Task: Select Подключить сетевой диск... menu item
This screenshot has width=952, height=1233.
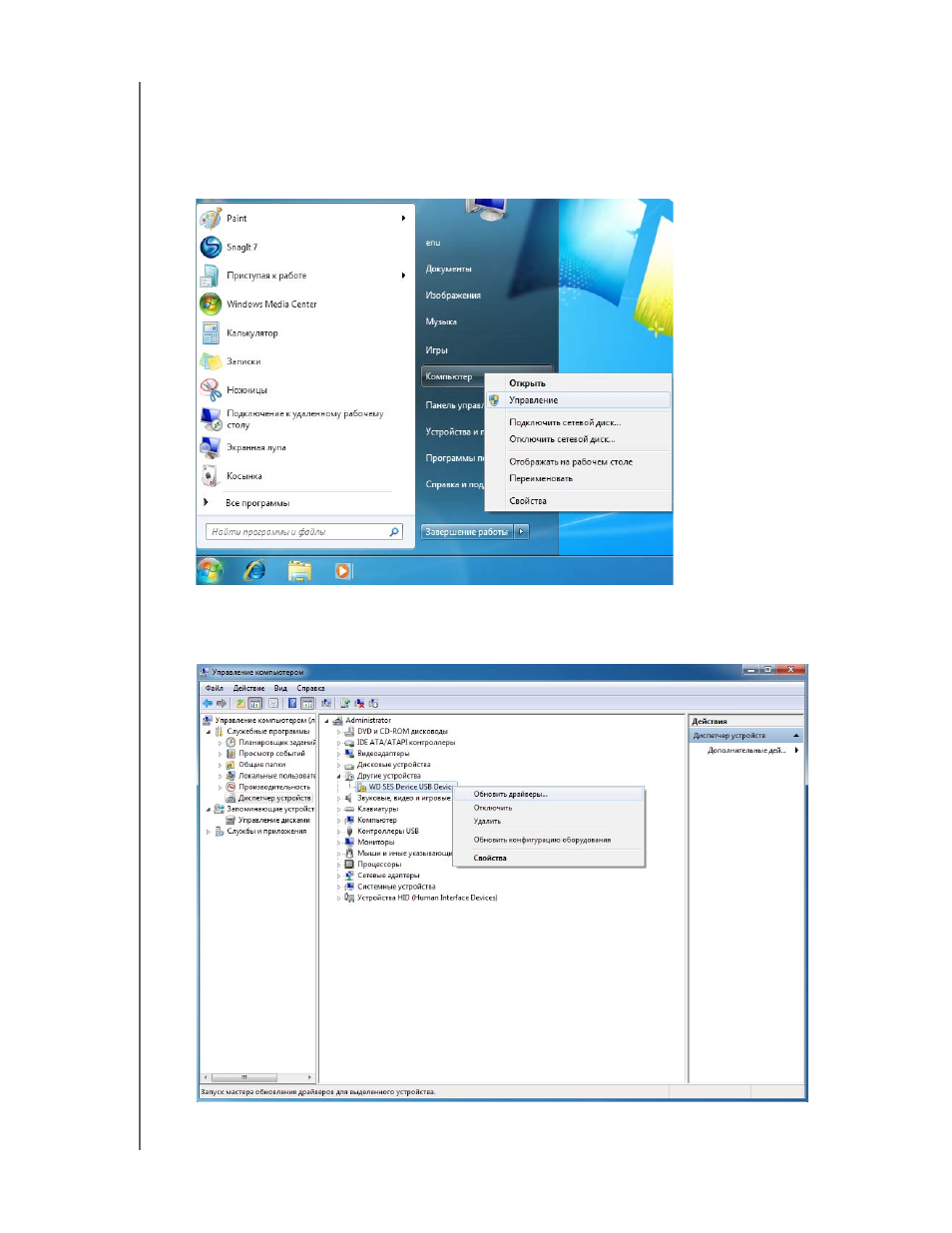Action: [x=565, y=422]
